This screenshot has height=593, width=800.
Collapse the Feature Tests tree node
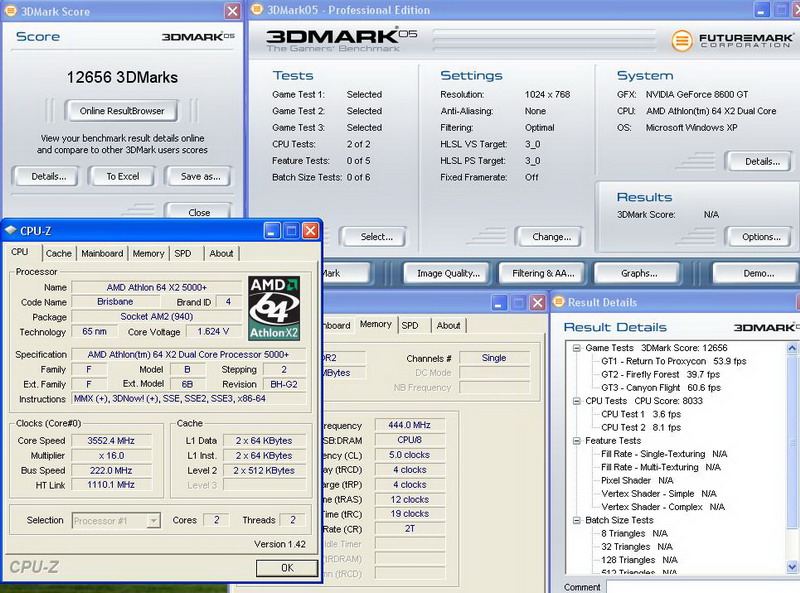click(x=577, y=441)
